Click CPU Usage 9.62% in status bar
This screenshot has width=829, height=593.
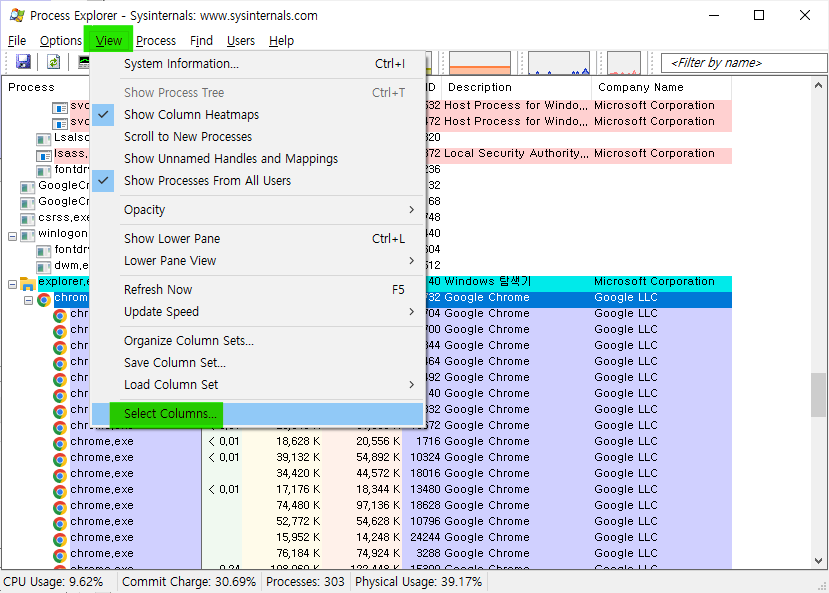click(x=53, y=582)
